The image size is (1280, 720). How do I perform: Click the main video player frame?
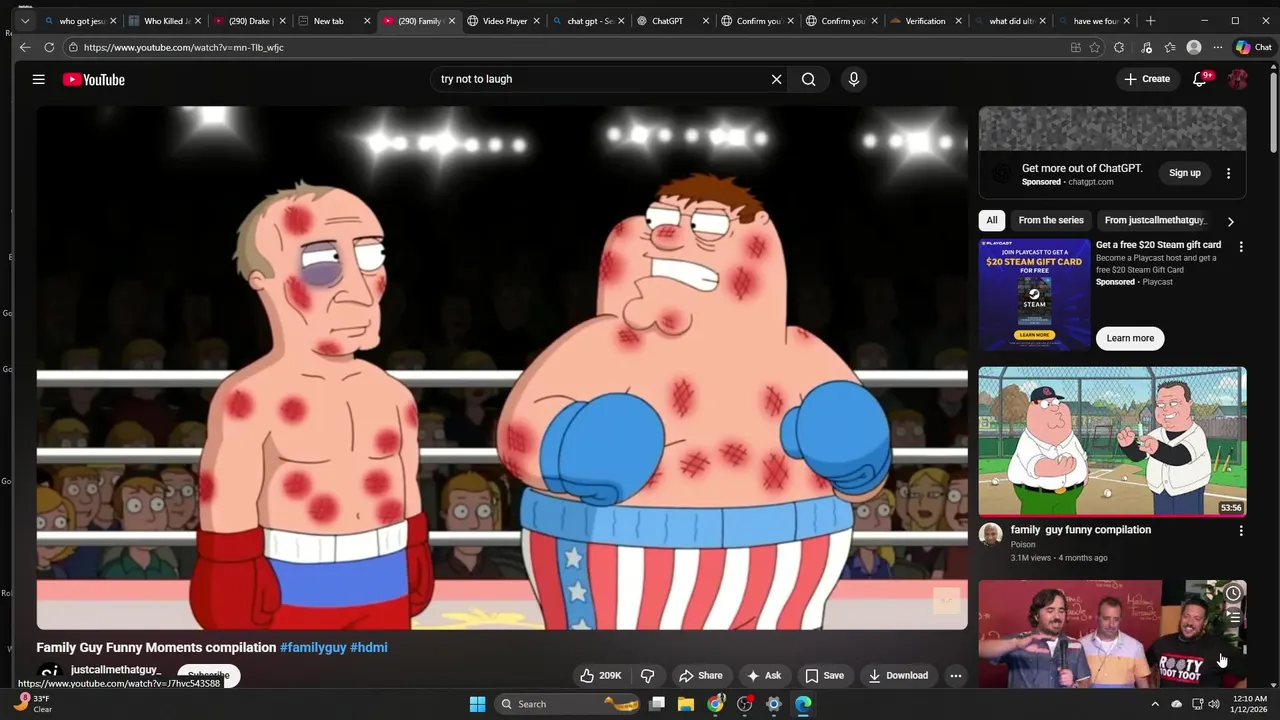coord(502,368)
